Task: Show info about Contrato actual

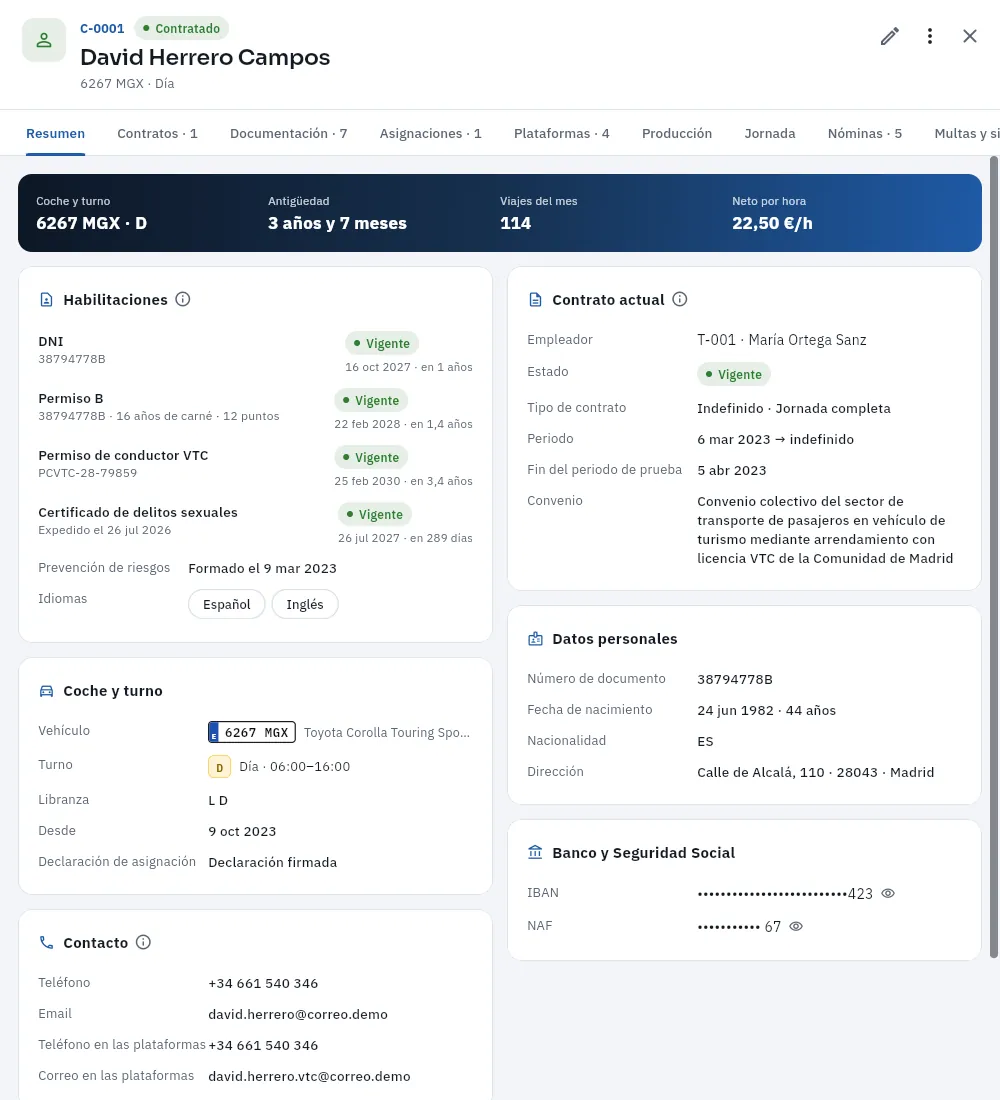Action: [x=680, y=300]
